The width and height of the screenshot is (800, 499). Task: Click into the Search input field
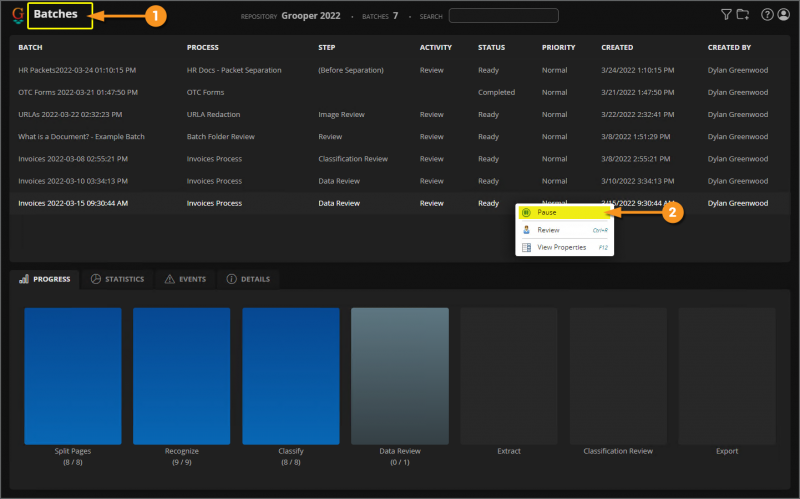(503, 16)
